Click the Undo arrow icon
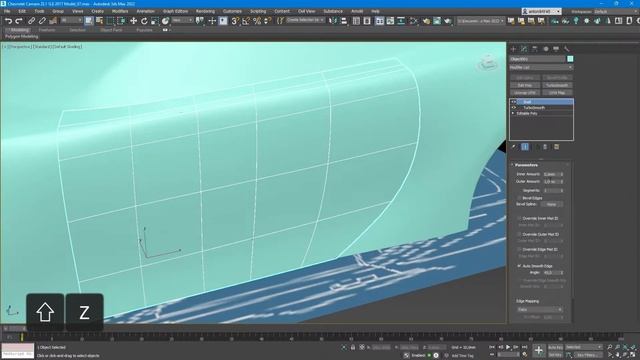The image size is (640, 360). (8, 21)
